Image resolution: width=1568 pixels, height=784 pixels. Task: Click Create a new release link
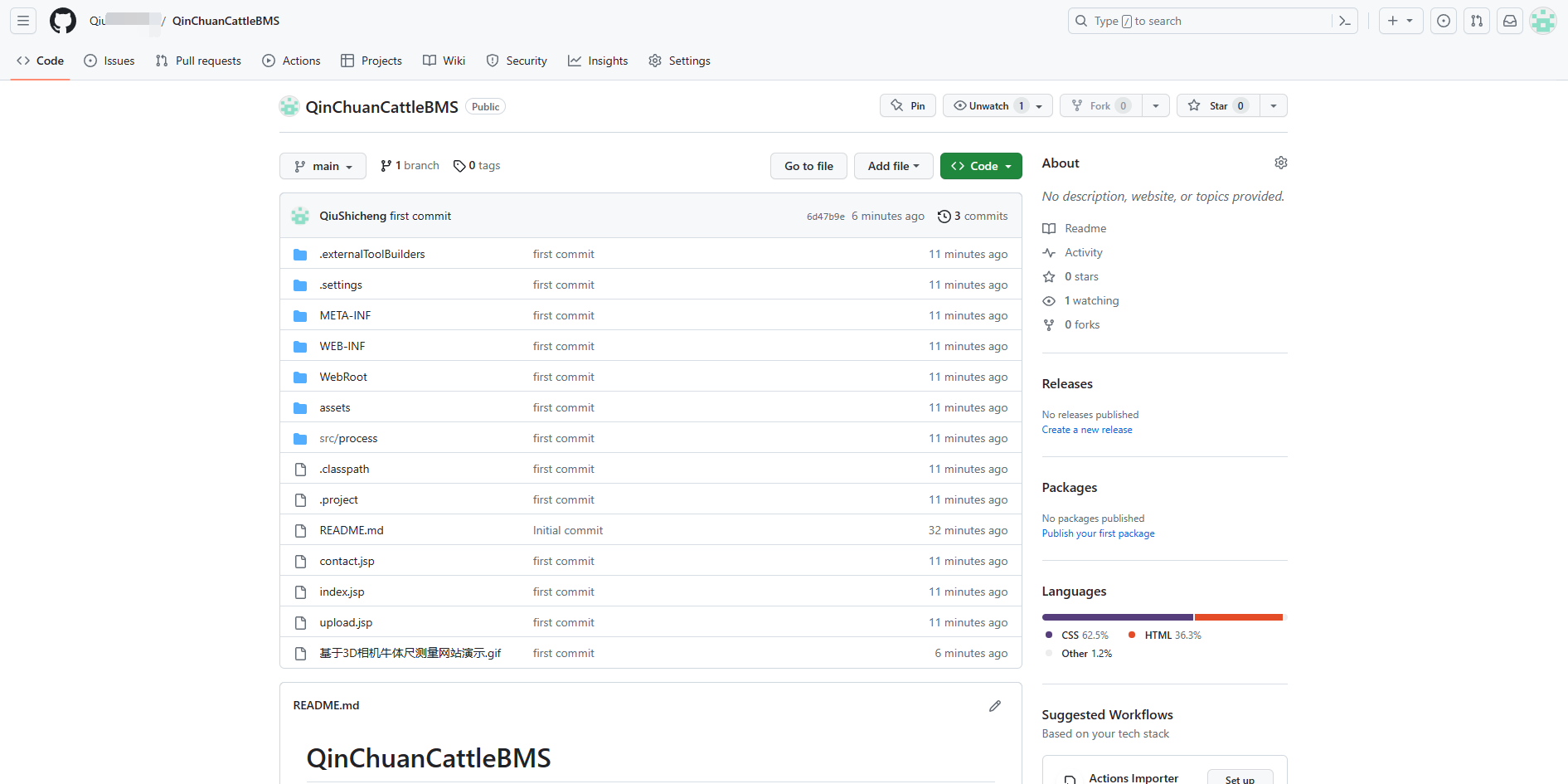click(1087, 430)
